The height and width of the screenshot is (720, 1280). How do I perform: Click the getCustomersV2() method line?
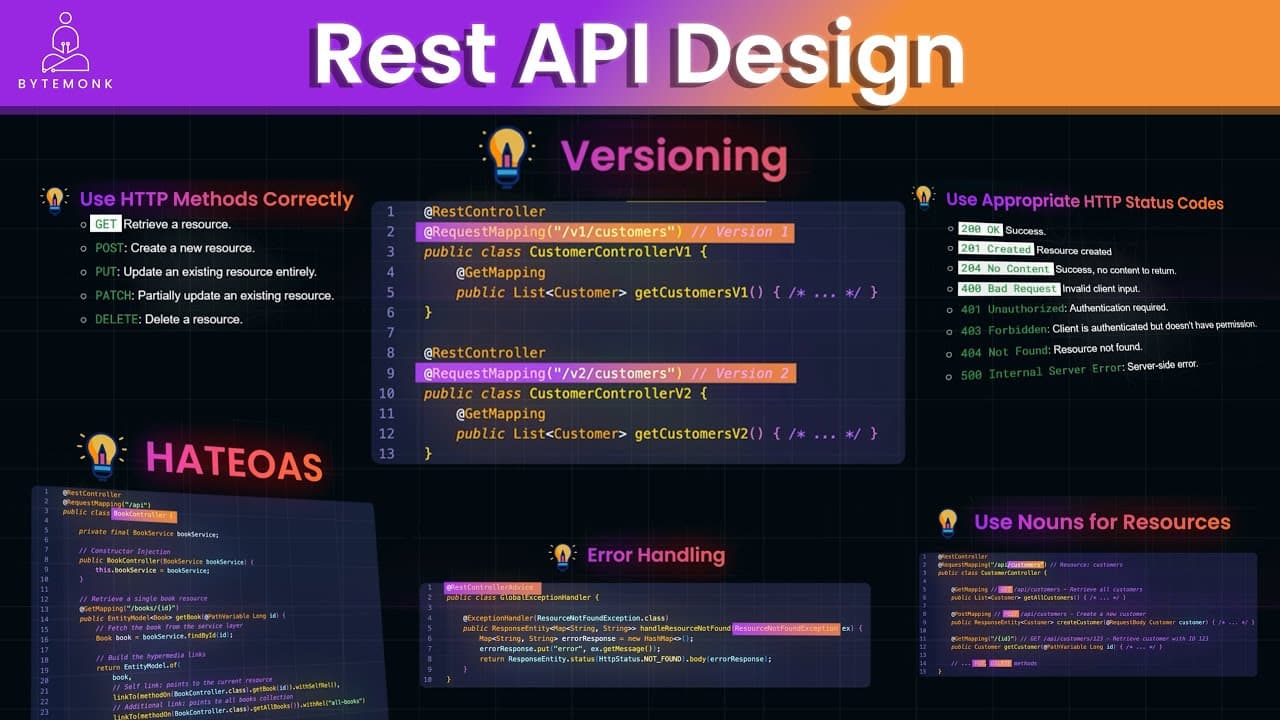coord(667,433)
